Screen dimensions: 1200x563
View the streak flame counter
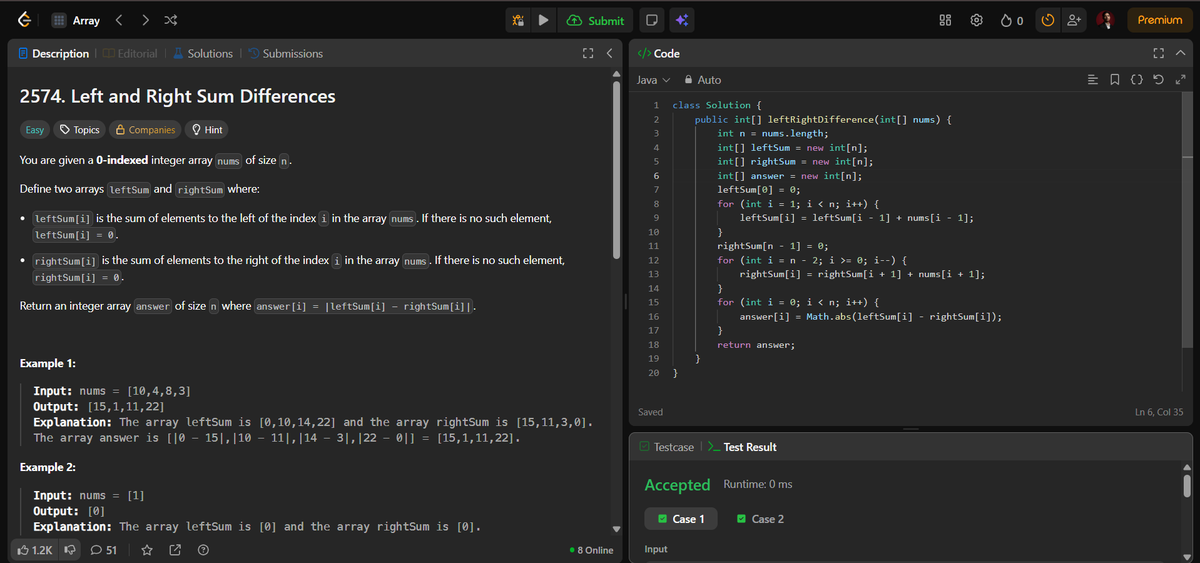pos(1011,20)
